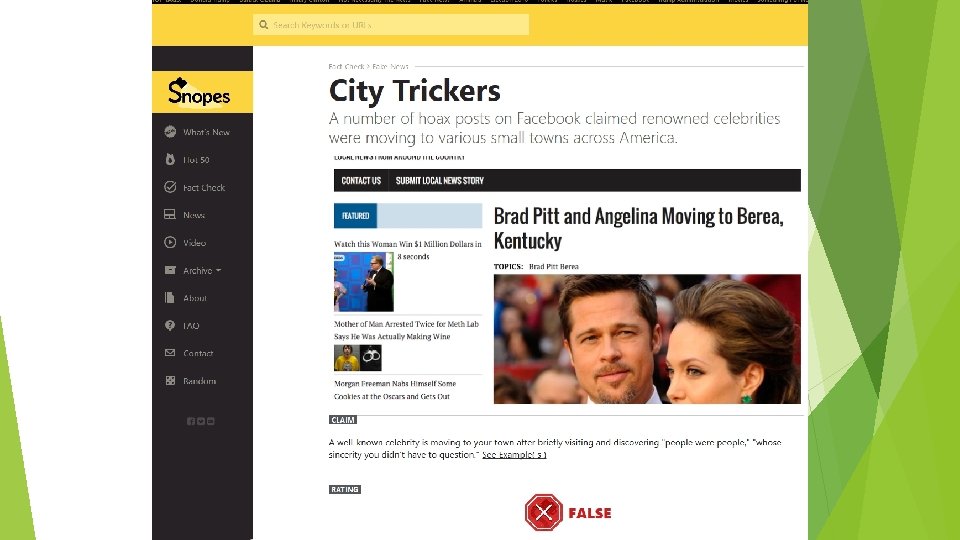Select SUBMIT LOCAL NEWS STORY menu item

(x=440, y=181)
